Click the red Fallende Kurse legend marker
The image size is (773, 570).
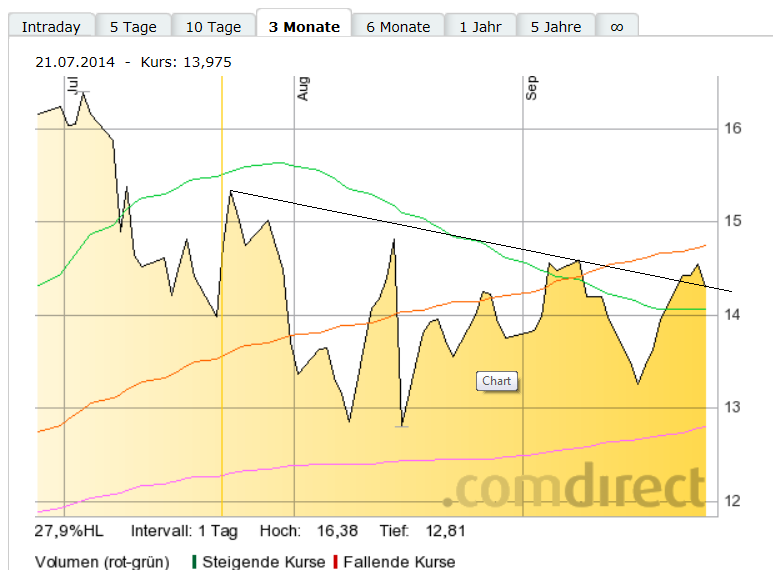336,562
